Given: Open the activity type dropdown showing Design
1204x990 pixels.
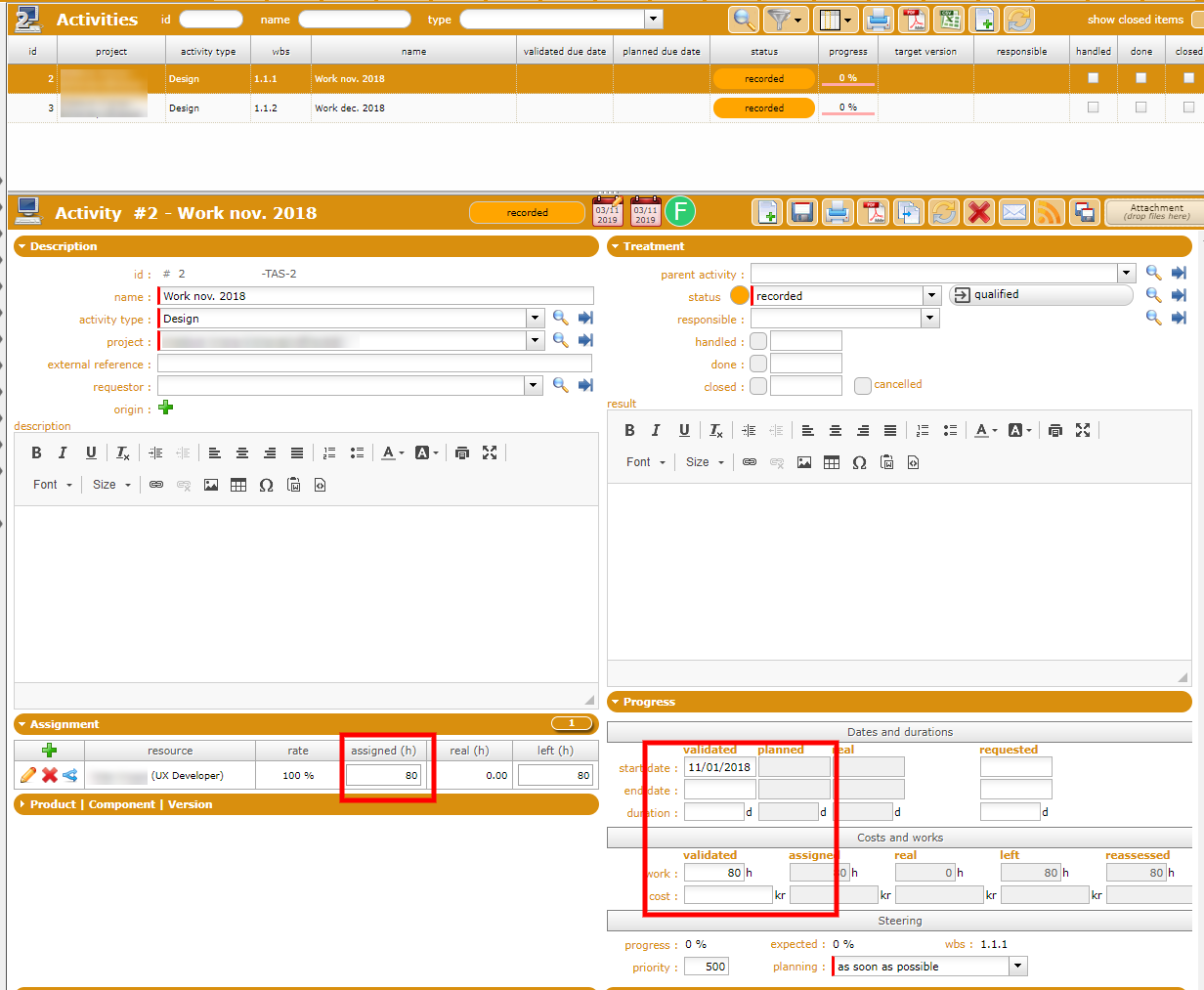Looking at the screenshot, I should coord(535,318).
